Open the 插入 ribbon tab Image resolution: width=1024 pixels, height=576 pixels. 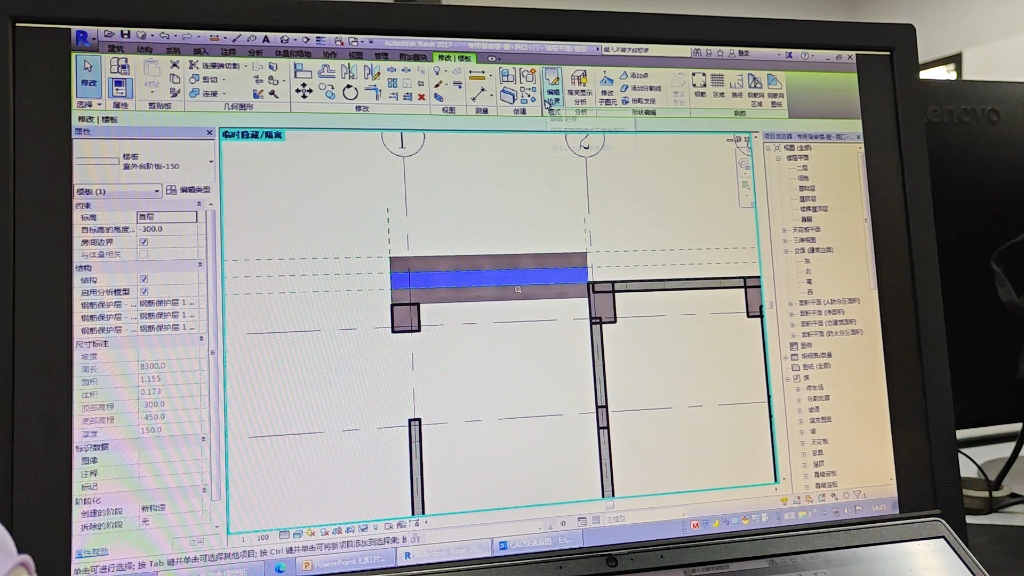click(200, 51)
